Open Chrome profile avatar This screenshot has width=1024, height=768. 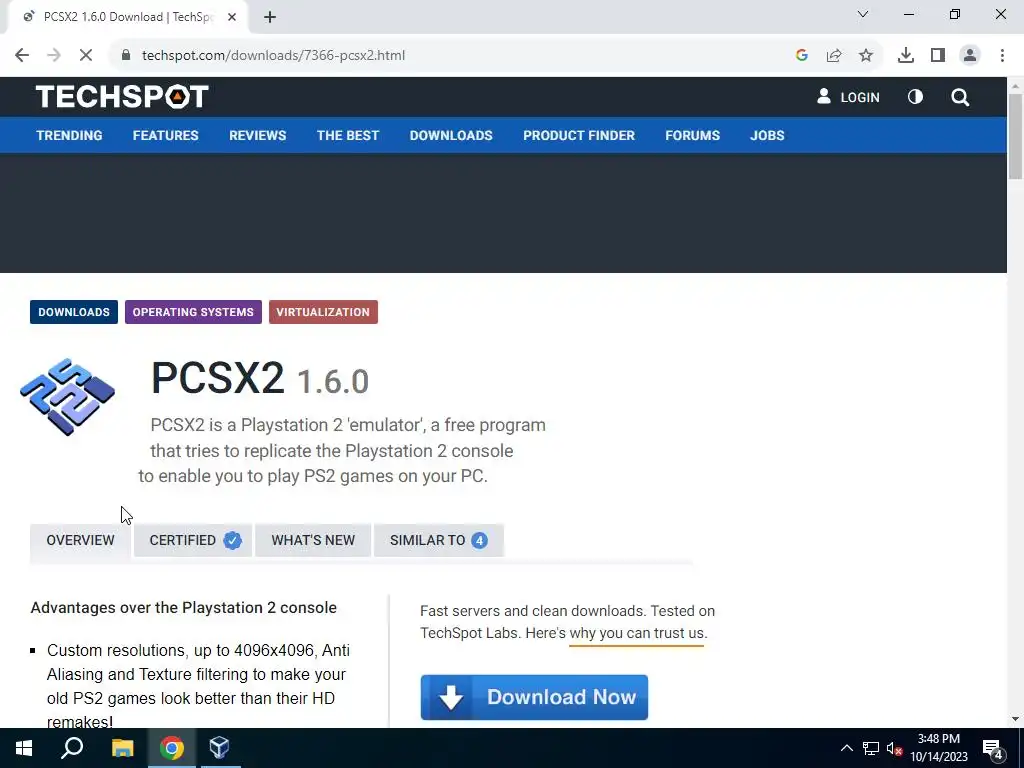tap(970, 56)
